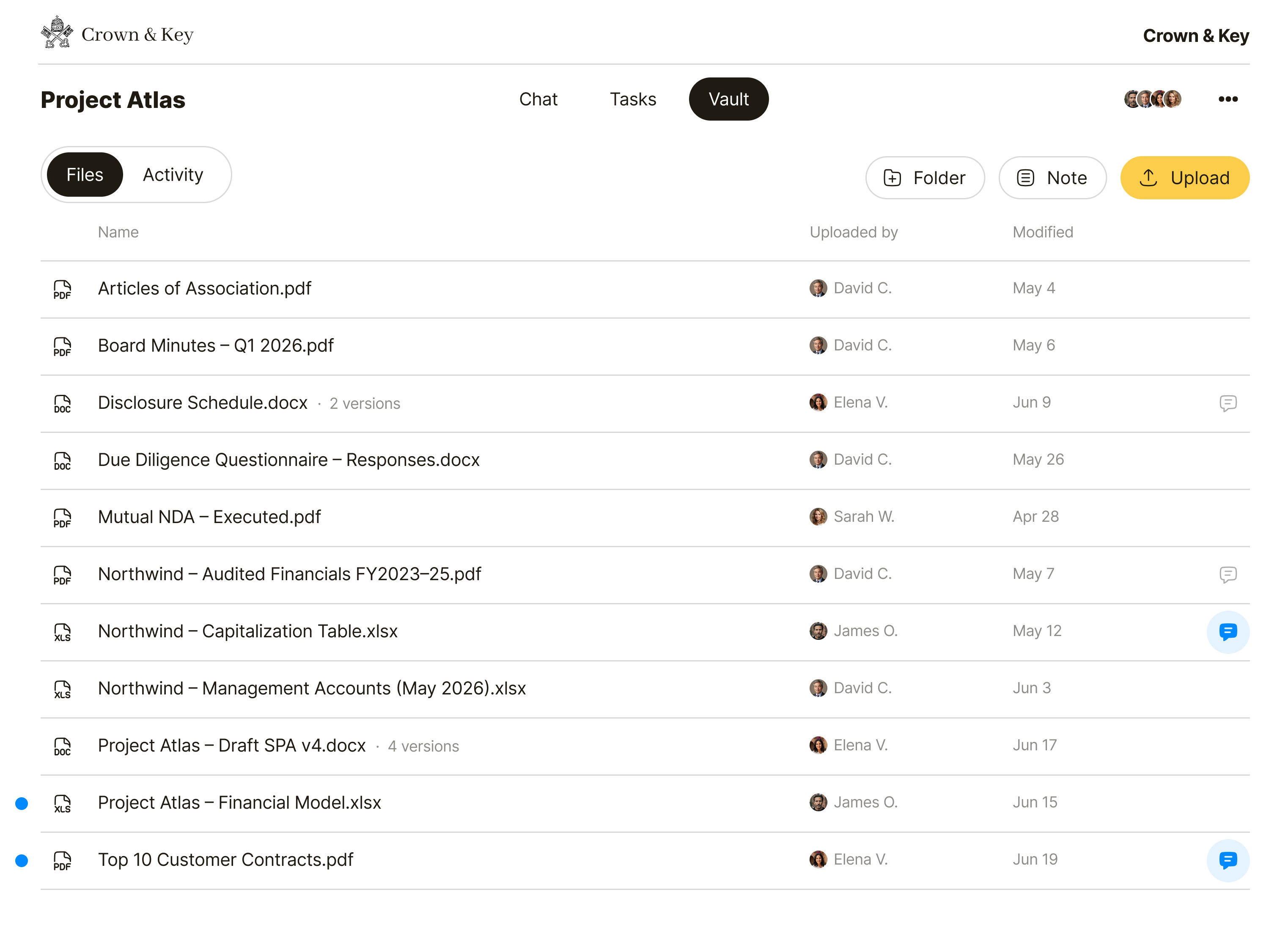Click XLS icon for Northwind Capitalization Table

(x=62, y=631)
